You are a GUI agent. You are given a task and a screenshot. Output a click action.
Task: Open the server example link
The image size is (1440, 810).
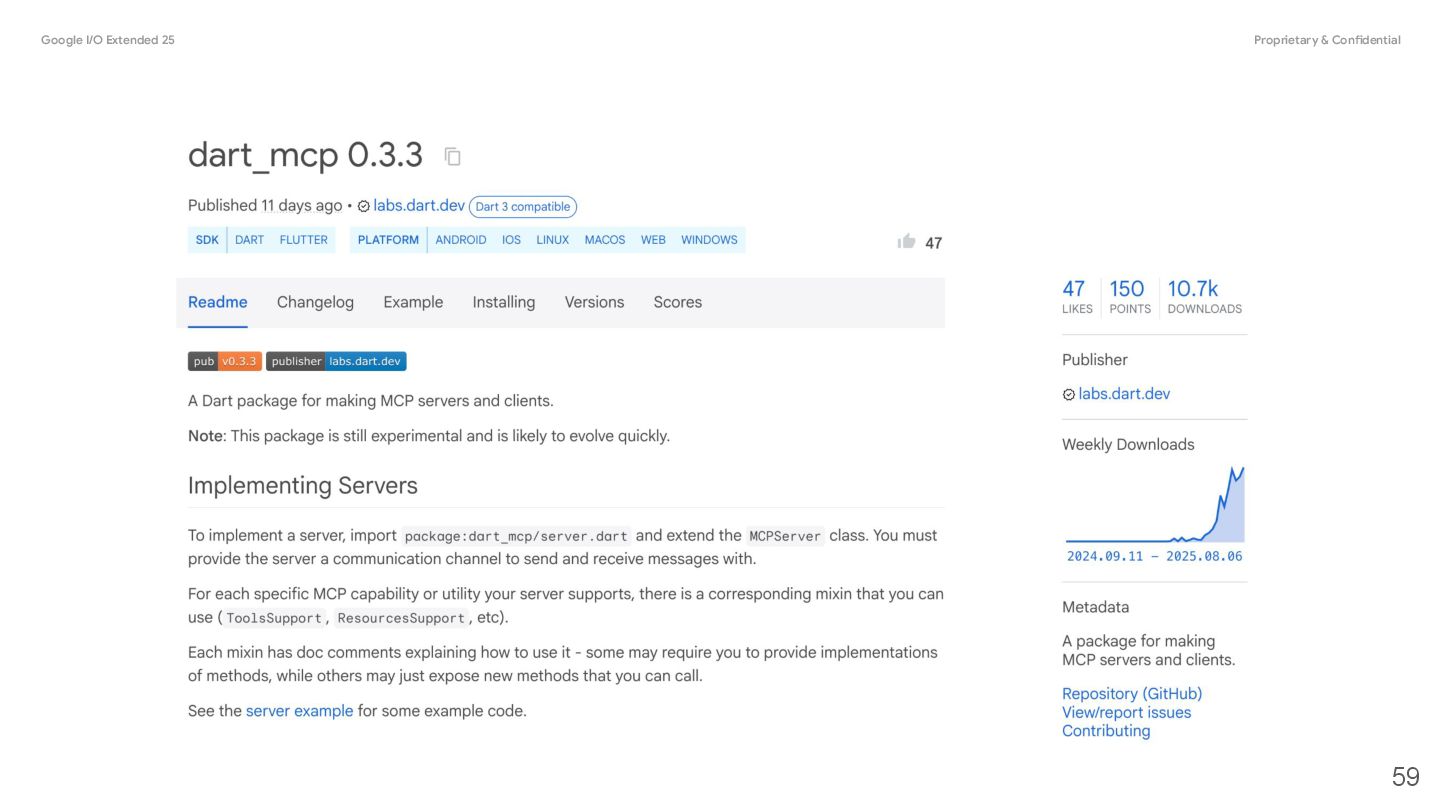(300, 711)
